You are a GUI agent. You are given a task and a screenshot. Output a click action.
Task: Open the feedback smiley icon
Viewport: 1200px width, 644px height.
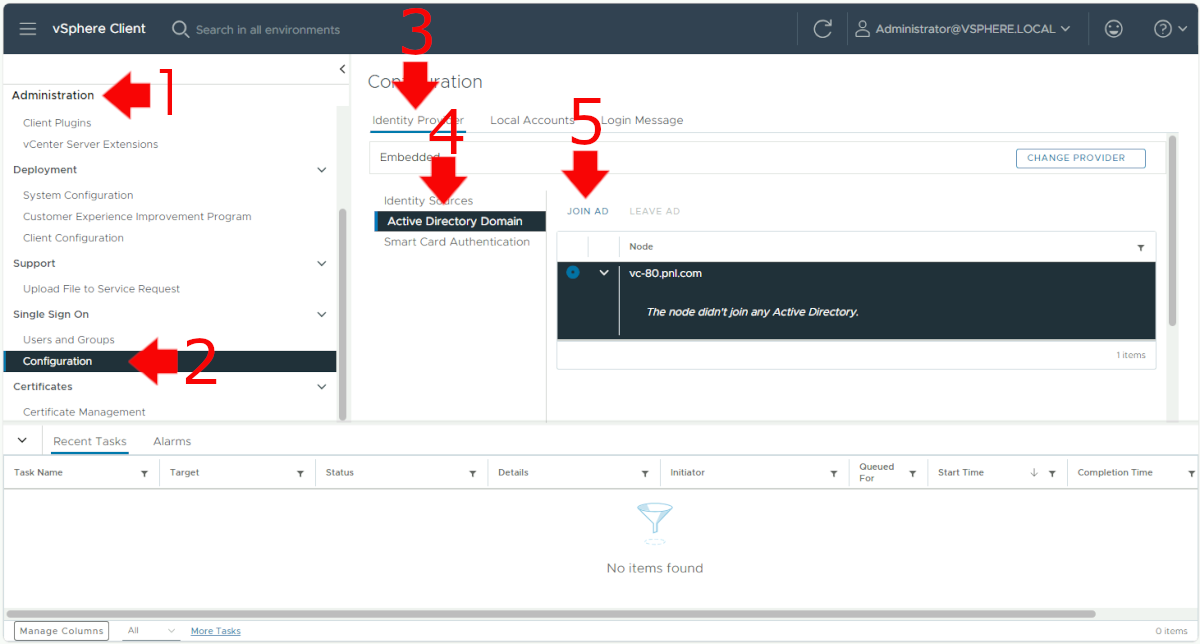[1113, 29]
